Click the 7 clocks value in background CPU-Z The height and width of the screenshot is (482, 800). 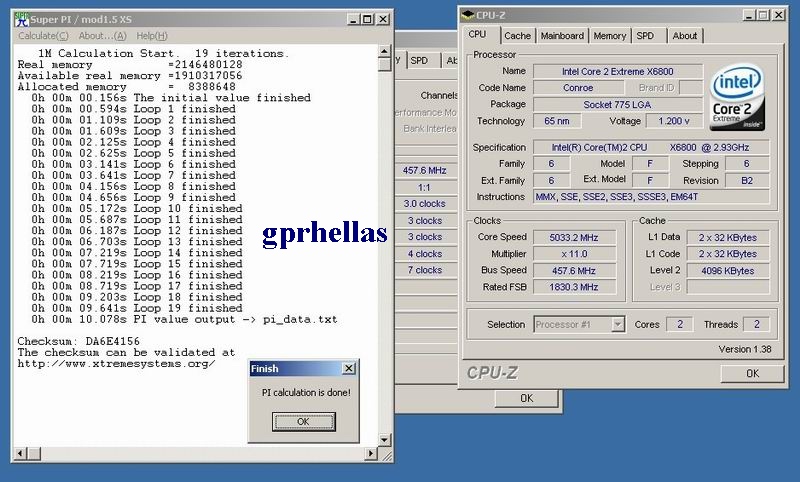[x=424, y=270]
